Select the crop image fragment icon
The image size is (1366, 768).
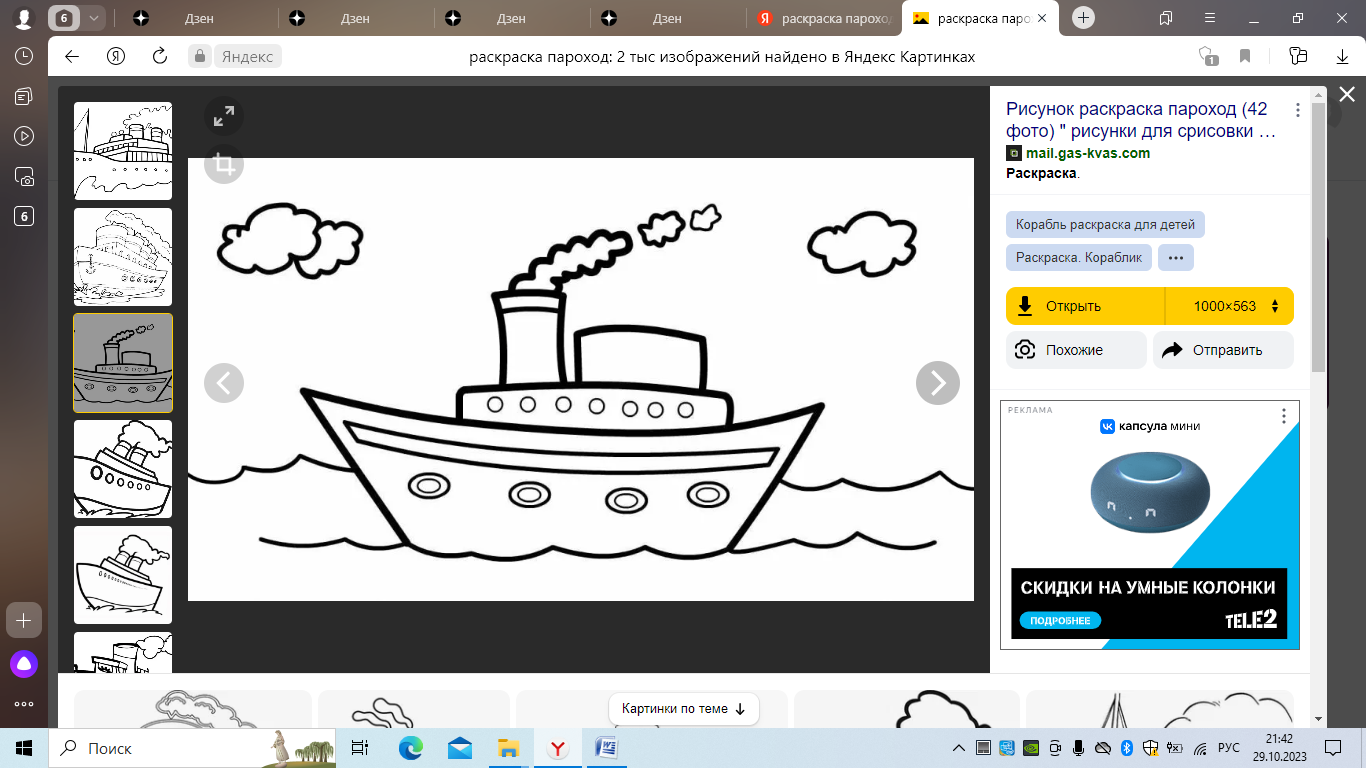click(224, 164)
